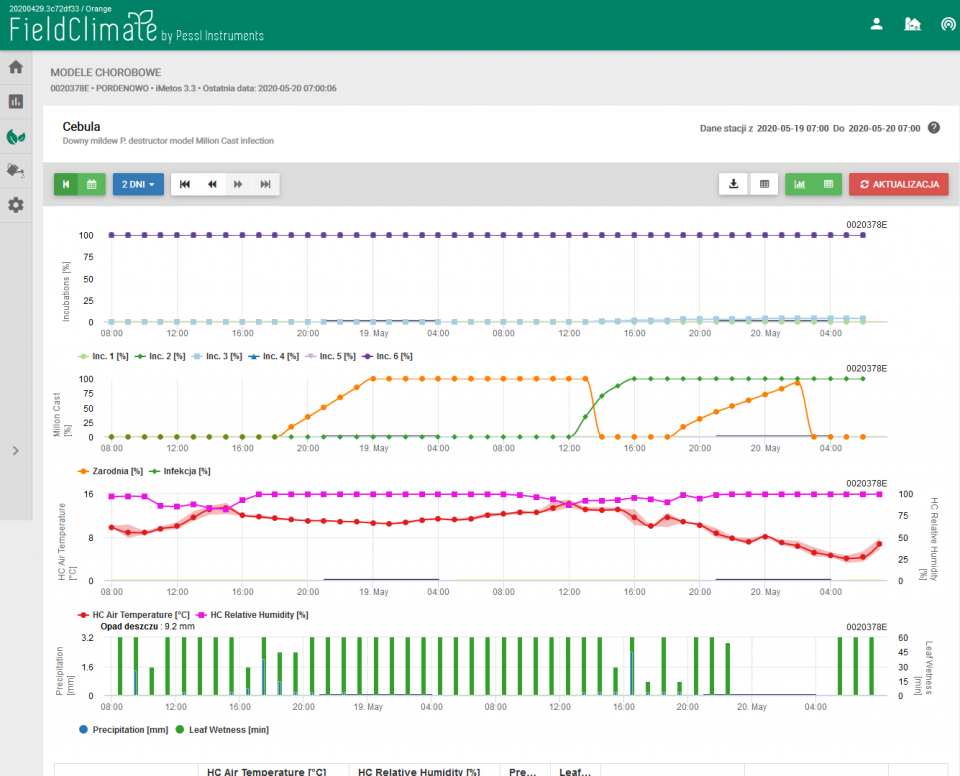960x776 pixels.
Task: Click the version text 20200429.3c72df33 / Orange
Action: tap(60, 9)
